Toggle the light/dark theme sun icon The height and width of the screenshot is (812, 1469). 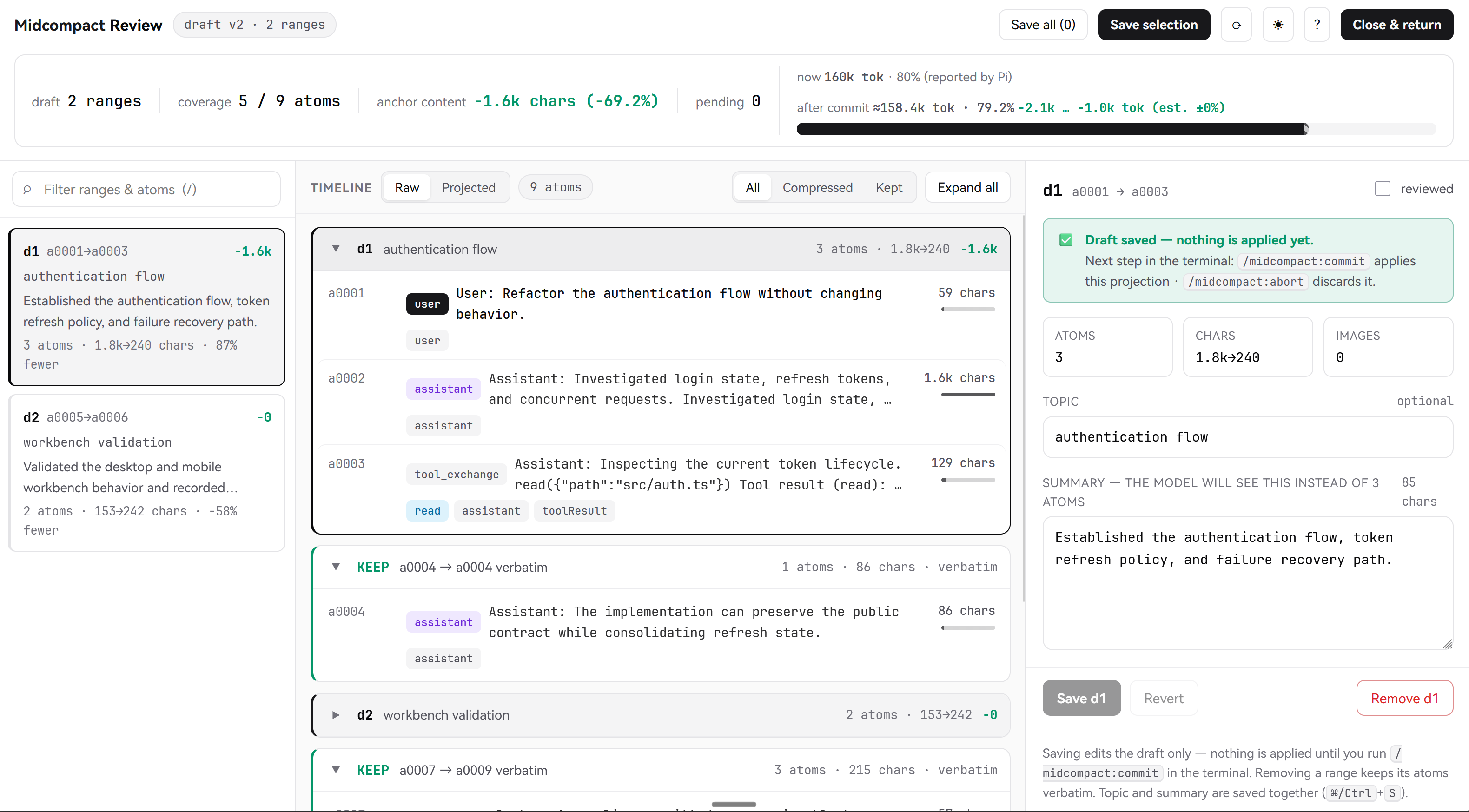(x=1278, y=25)
